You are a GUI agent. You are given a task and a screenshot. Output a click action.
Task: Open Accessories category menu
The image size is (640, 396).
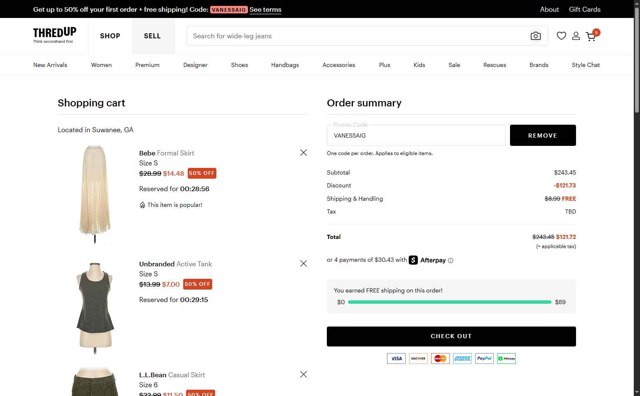pos(339,65)
